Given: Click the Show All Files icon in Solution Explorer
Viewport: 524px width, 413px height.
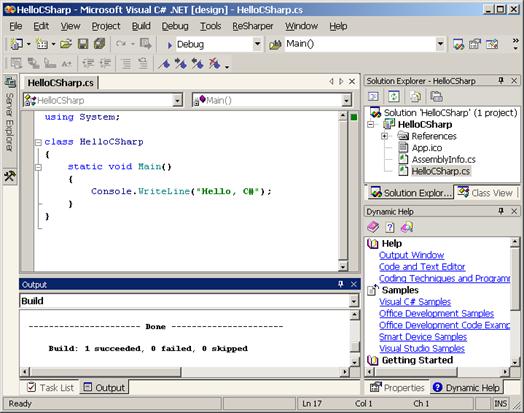Looking at the screenshot, I should pyautogui.click(x=415, y=97).
